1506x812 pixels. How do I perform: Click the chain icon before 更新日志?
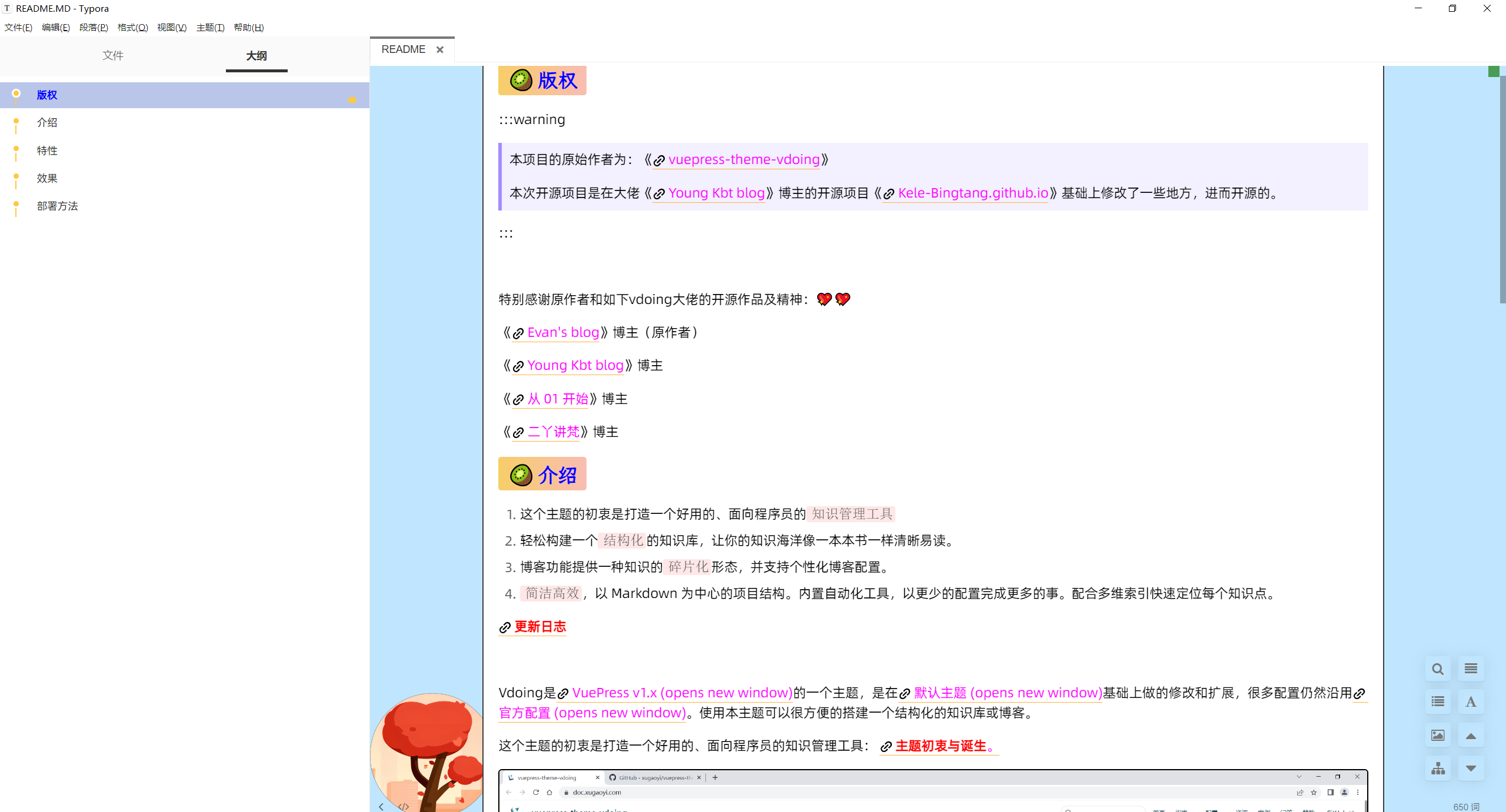(505, 628)
